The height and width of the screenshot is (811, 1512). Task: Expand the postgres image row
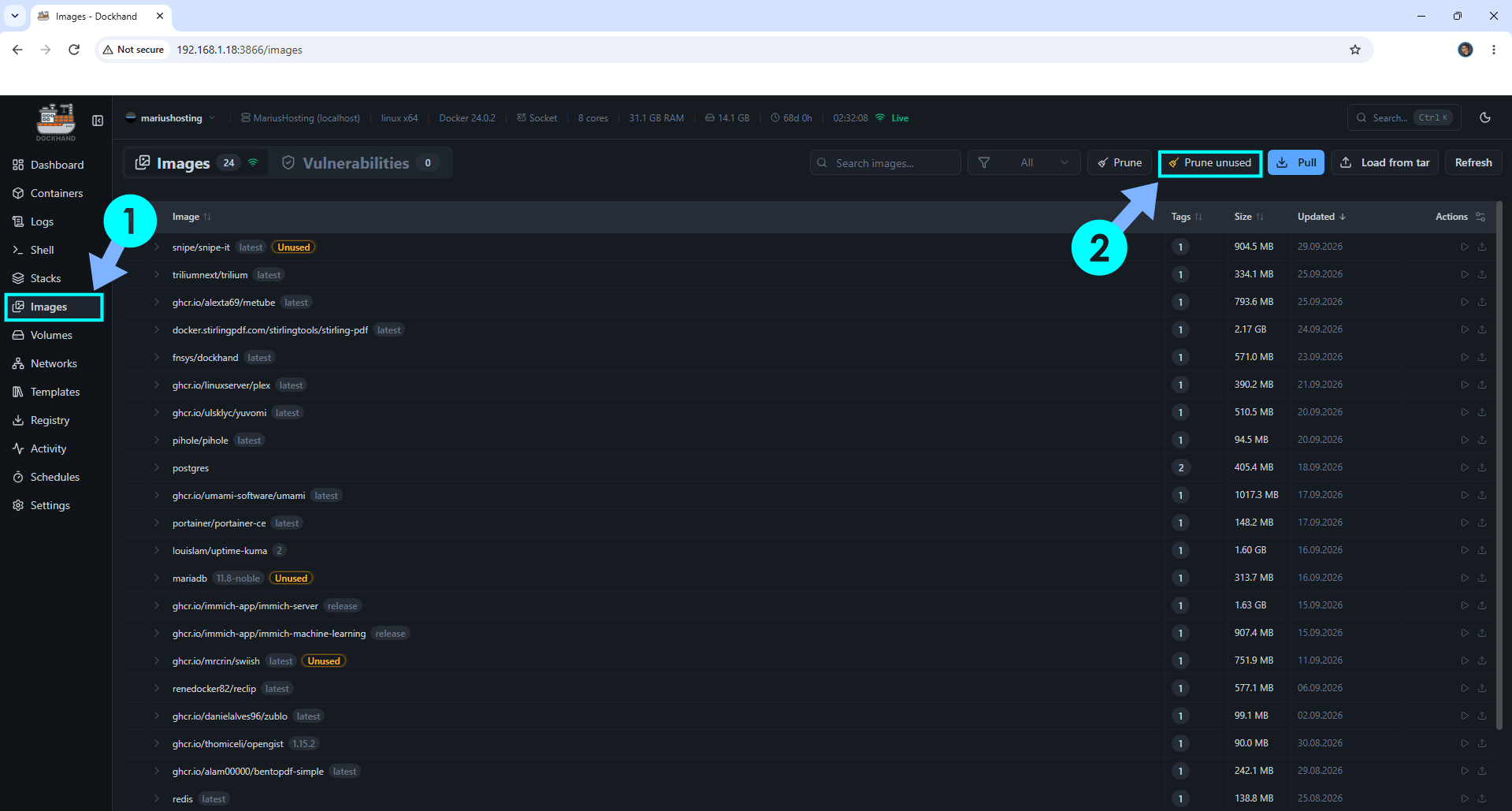[157, 467]
